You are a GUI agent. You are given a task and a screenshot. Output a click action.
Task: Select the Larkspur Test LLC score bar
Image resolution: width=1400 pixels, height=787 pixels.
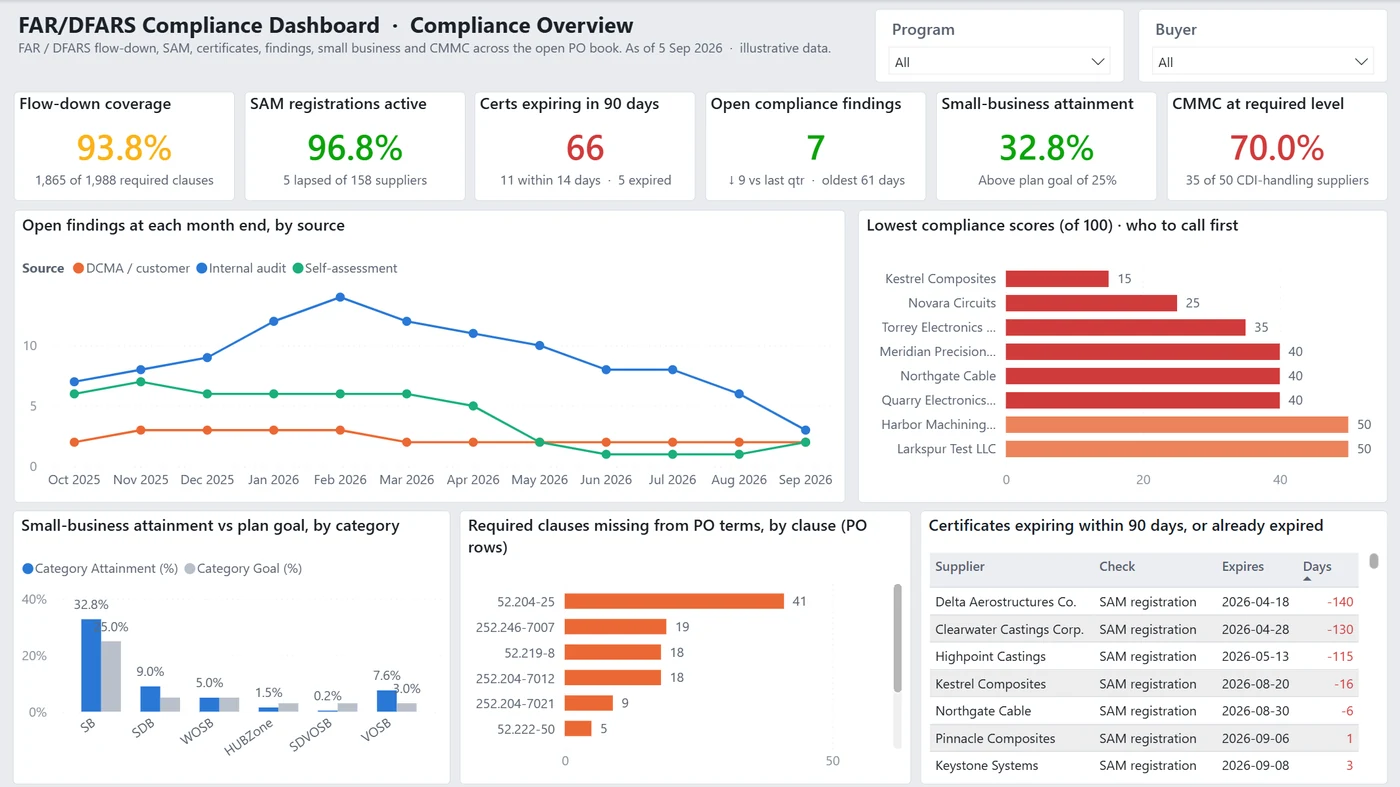[x=1177, y=449]
